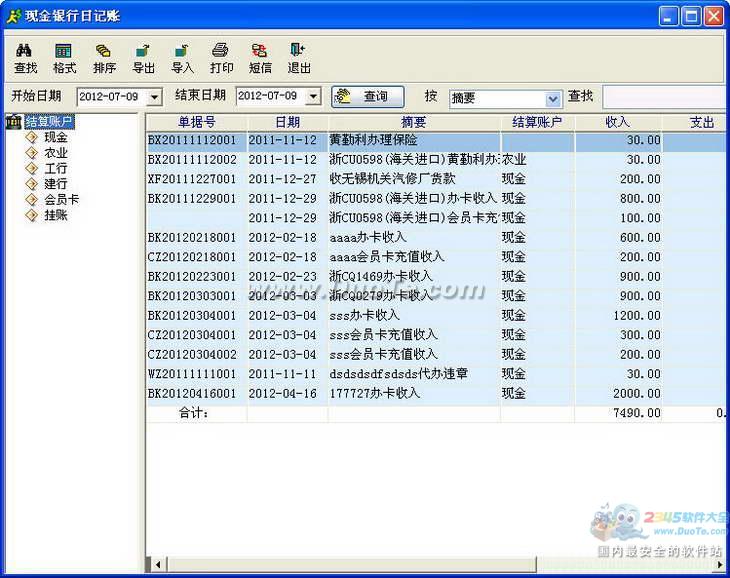Viewport: 730px width, 578px height.
Task: Open the 开始日期 date dropdown
Action: [154, 97]
